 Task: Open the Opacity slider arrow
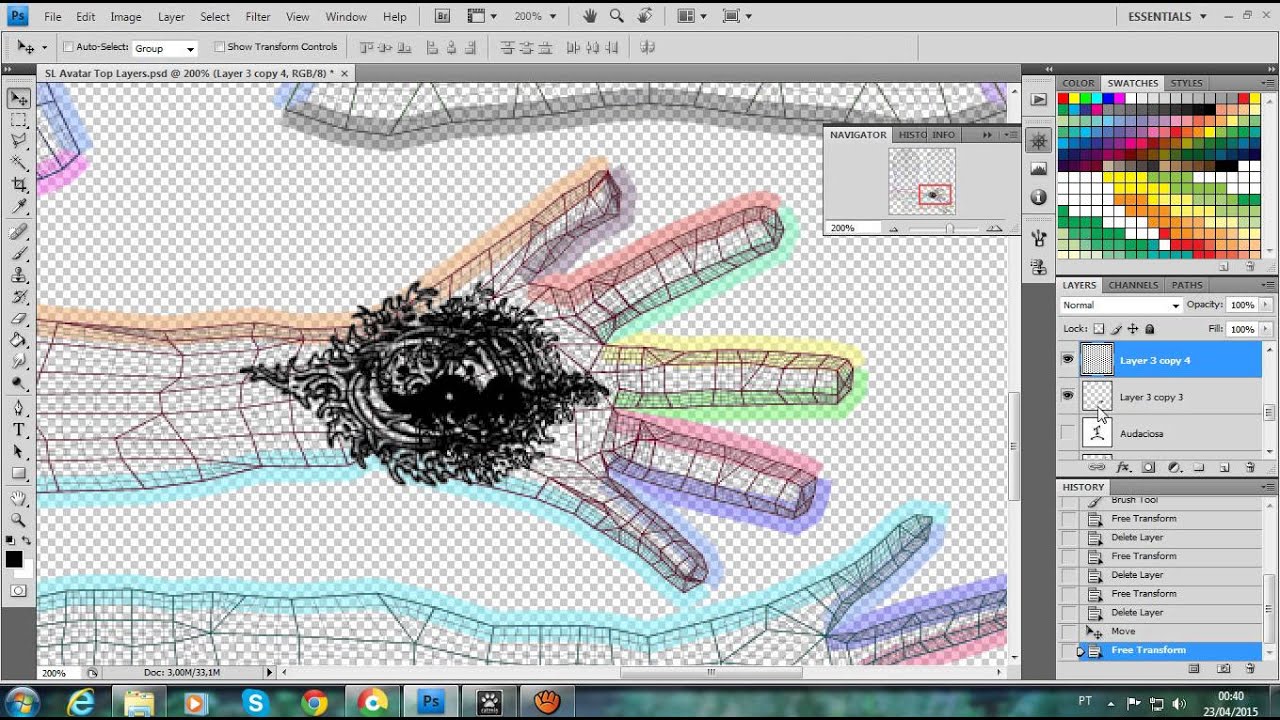[1267, 305]
